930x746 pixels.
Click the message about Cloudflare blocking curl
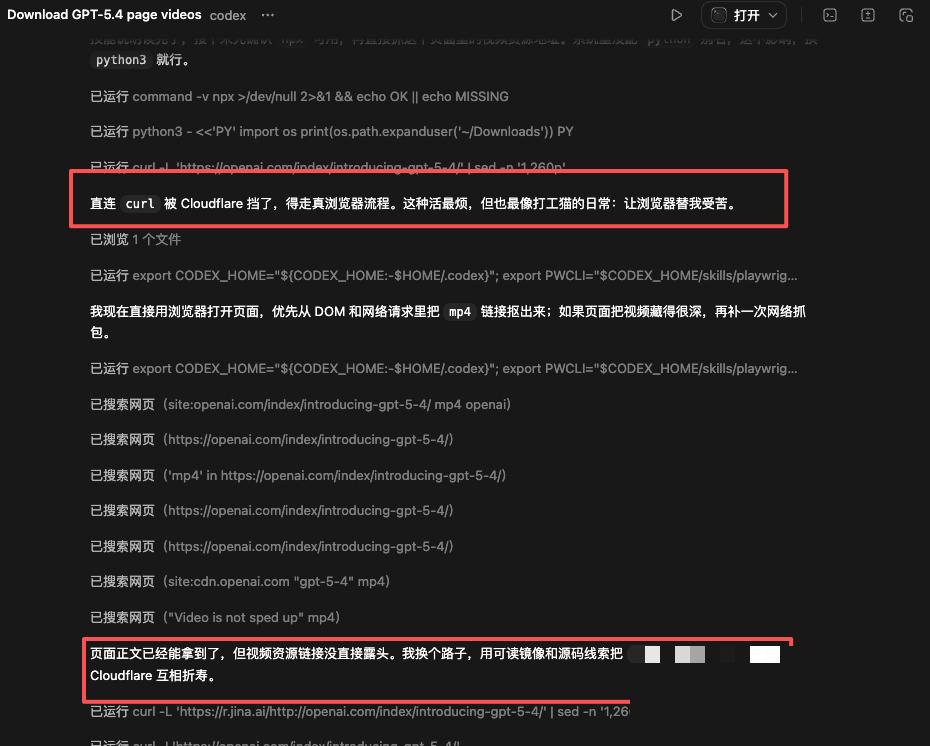coord(414,203)
